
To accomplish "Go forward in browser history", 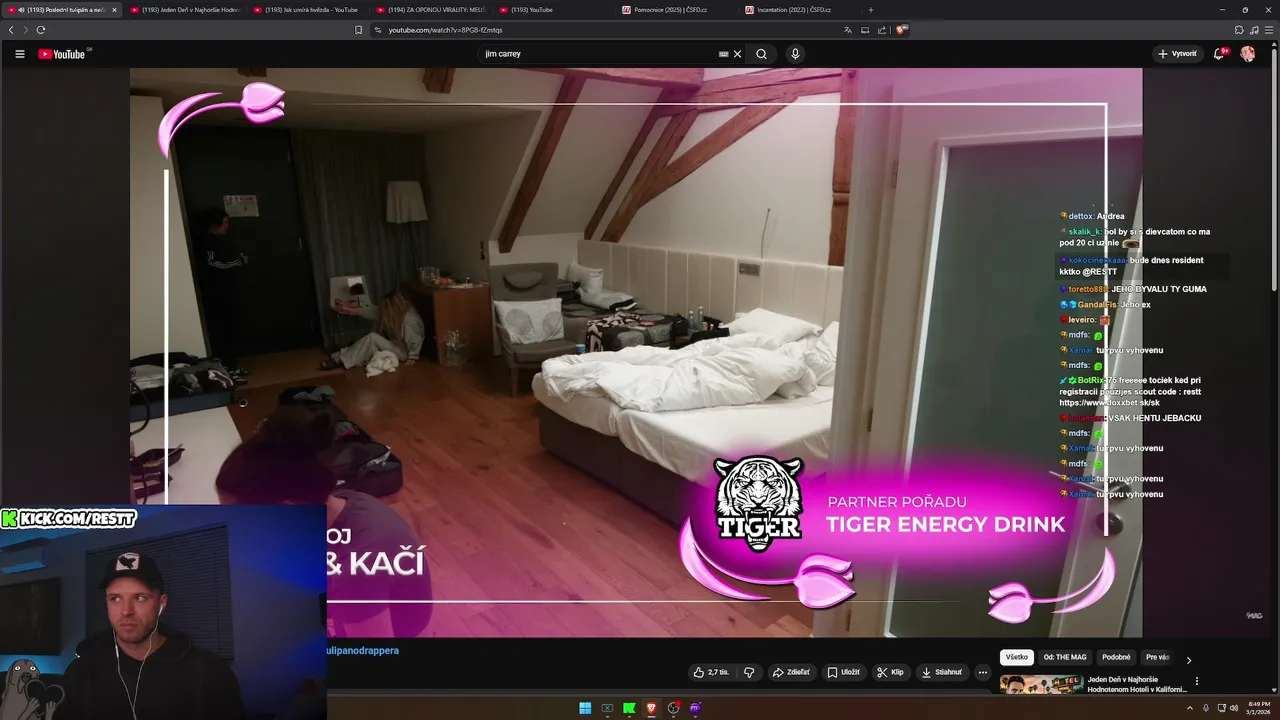I will point(26,30).
